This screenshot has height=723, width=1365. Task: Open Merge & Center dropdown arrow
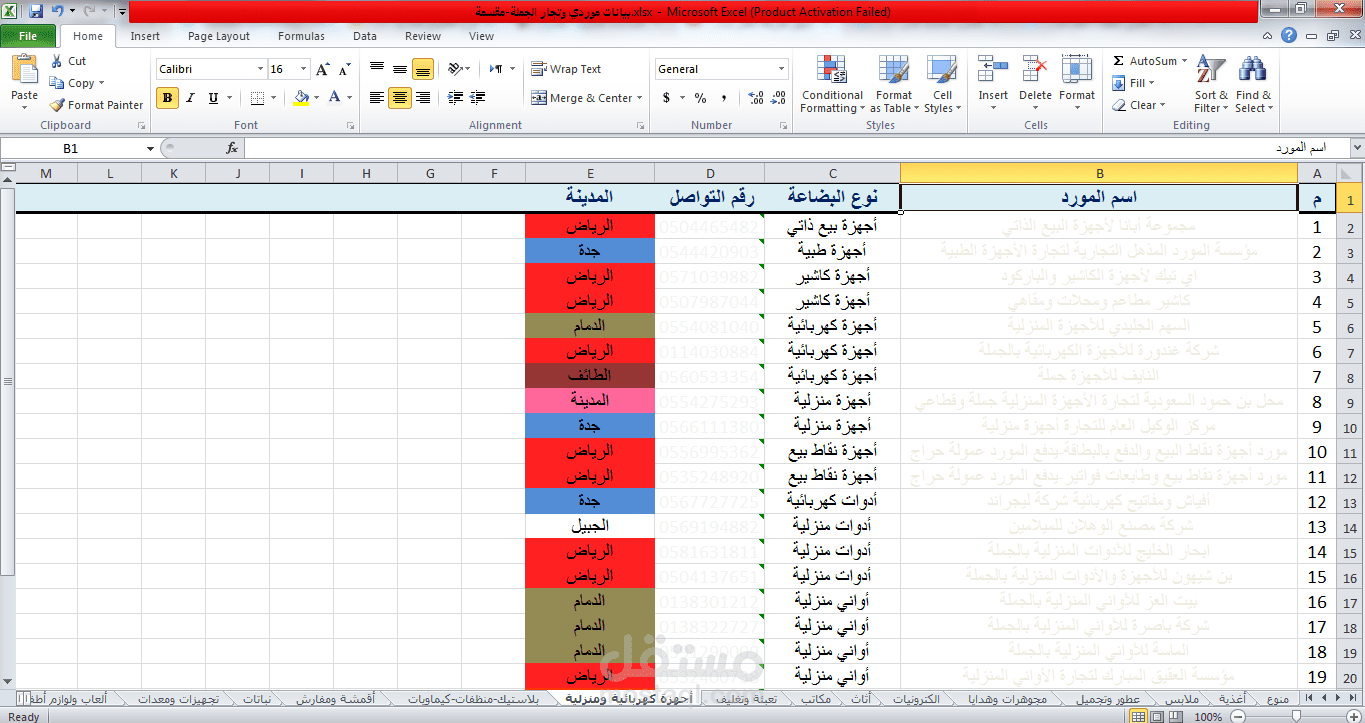coord(641,98)
